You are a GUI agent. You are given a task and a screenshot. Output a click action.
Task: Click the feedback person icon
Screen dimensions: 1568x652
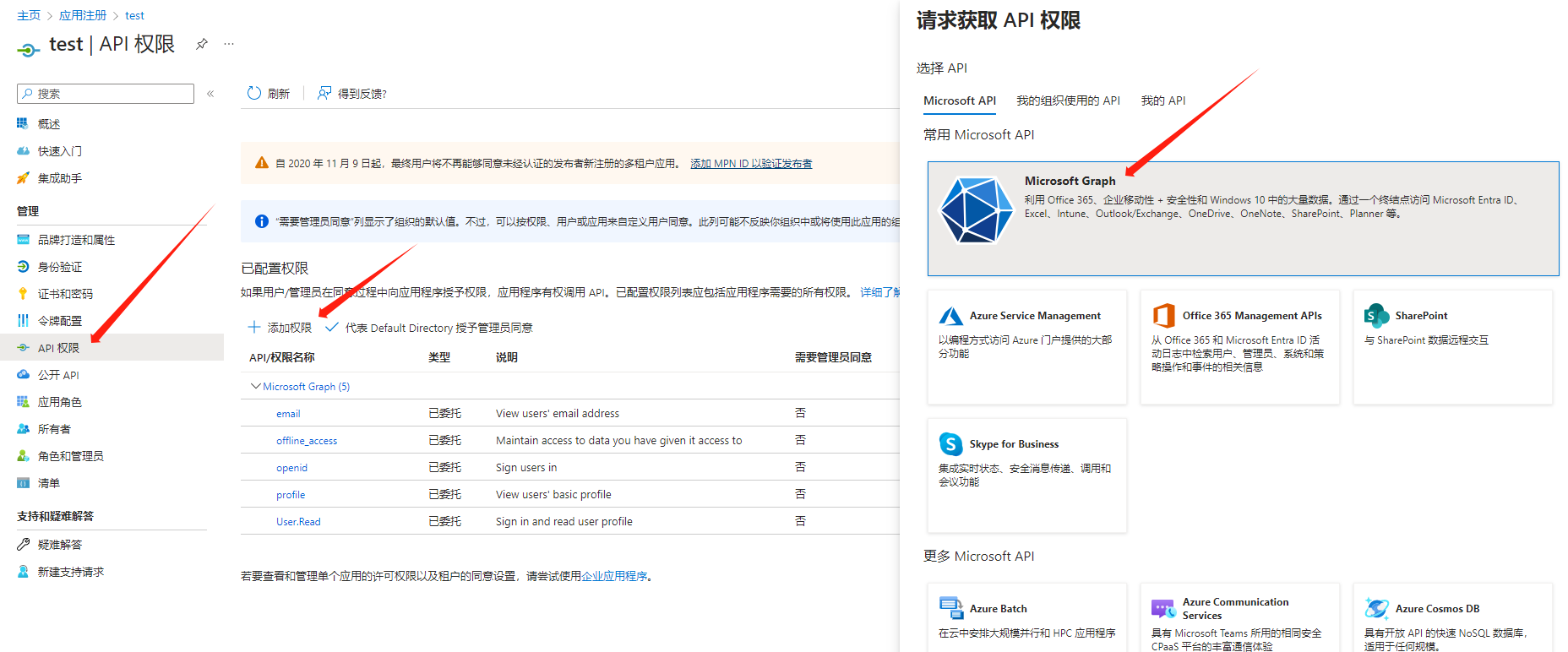(324, 93)
